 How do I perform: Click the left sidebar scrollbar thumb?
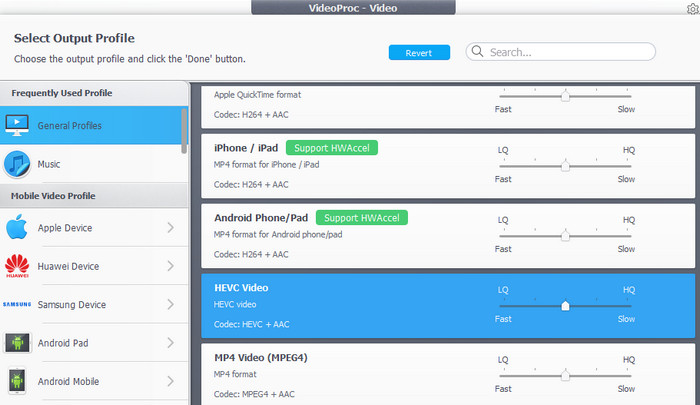[x=184, y=130]
